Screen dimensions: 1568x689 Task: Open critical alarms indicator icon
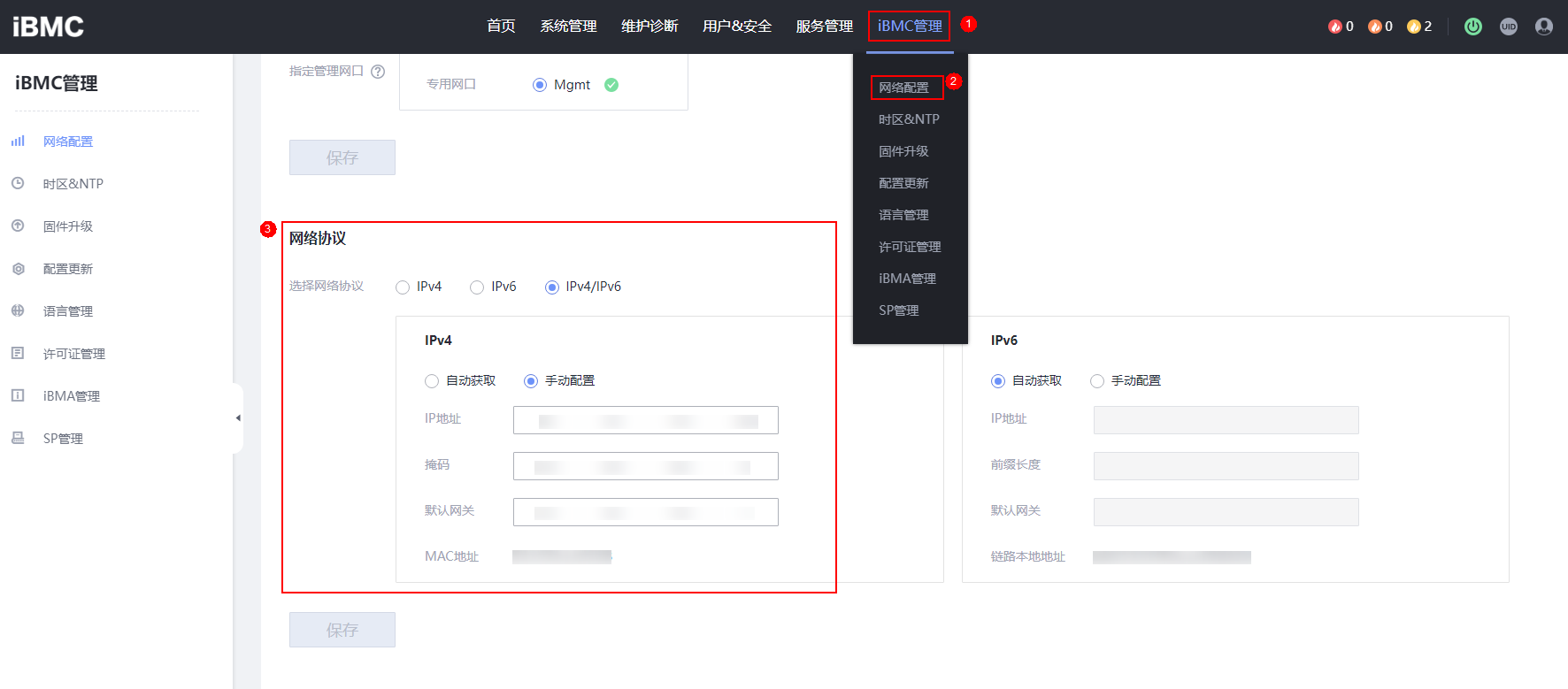click(1335, 27)
